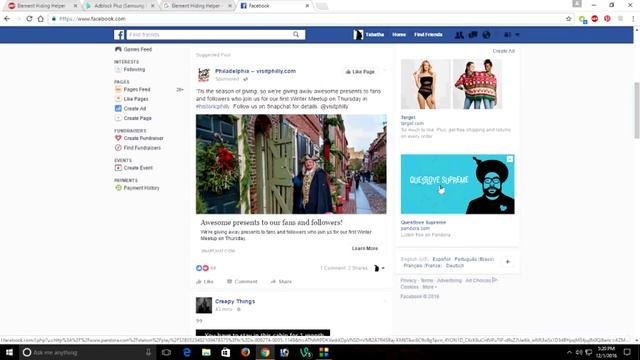Open the Windows Start menu
This screenshot has height=360, width=640.
[9, 352]
